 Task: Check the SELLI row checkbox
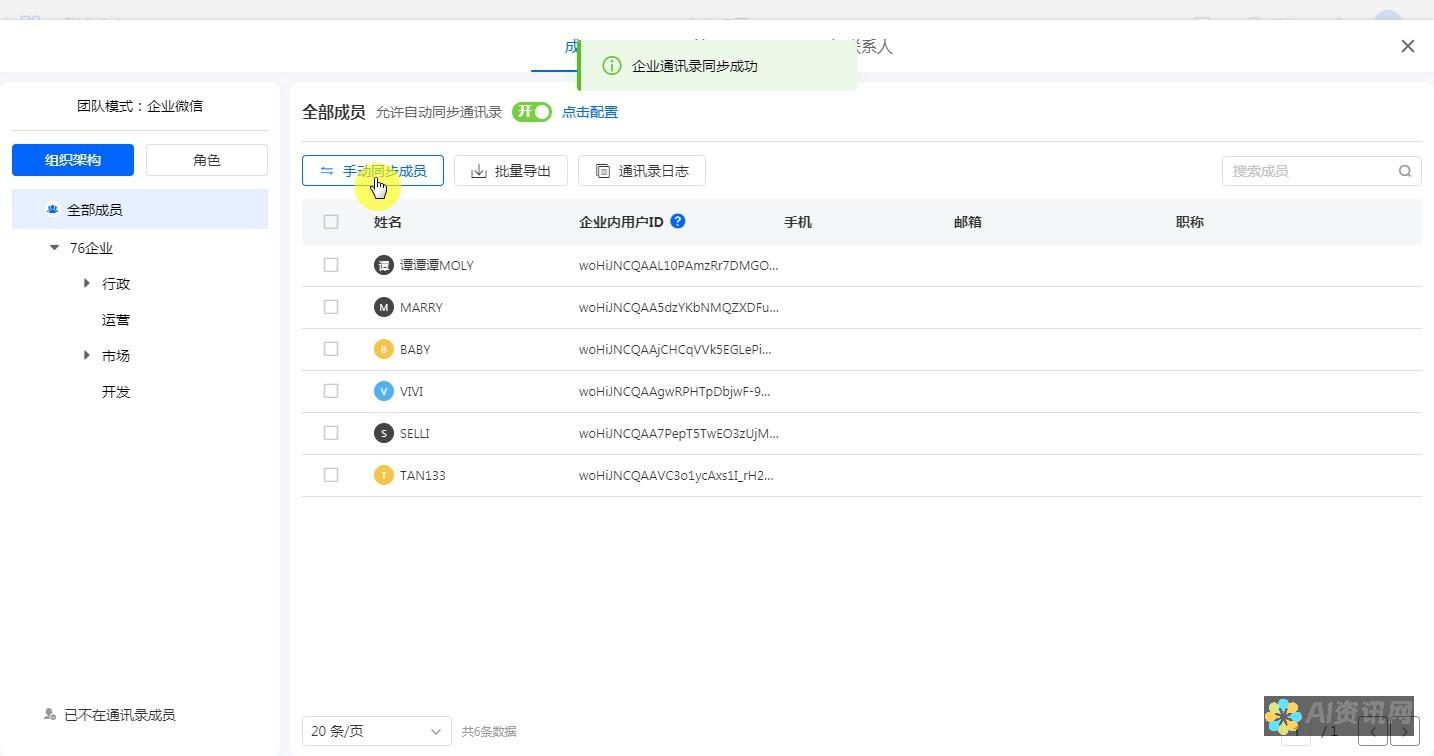(x=331, y=433)
